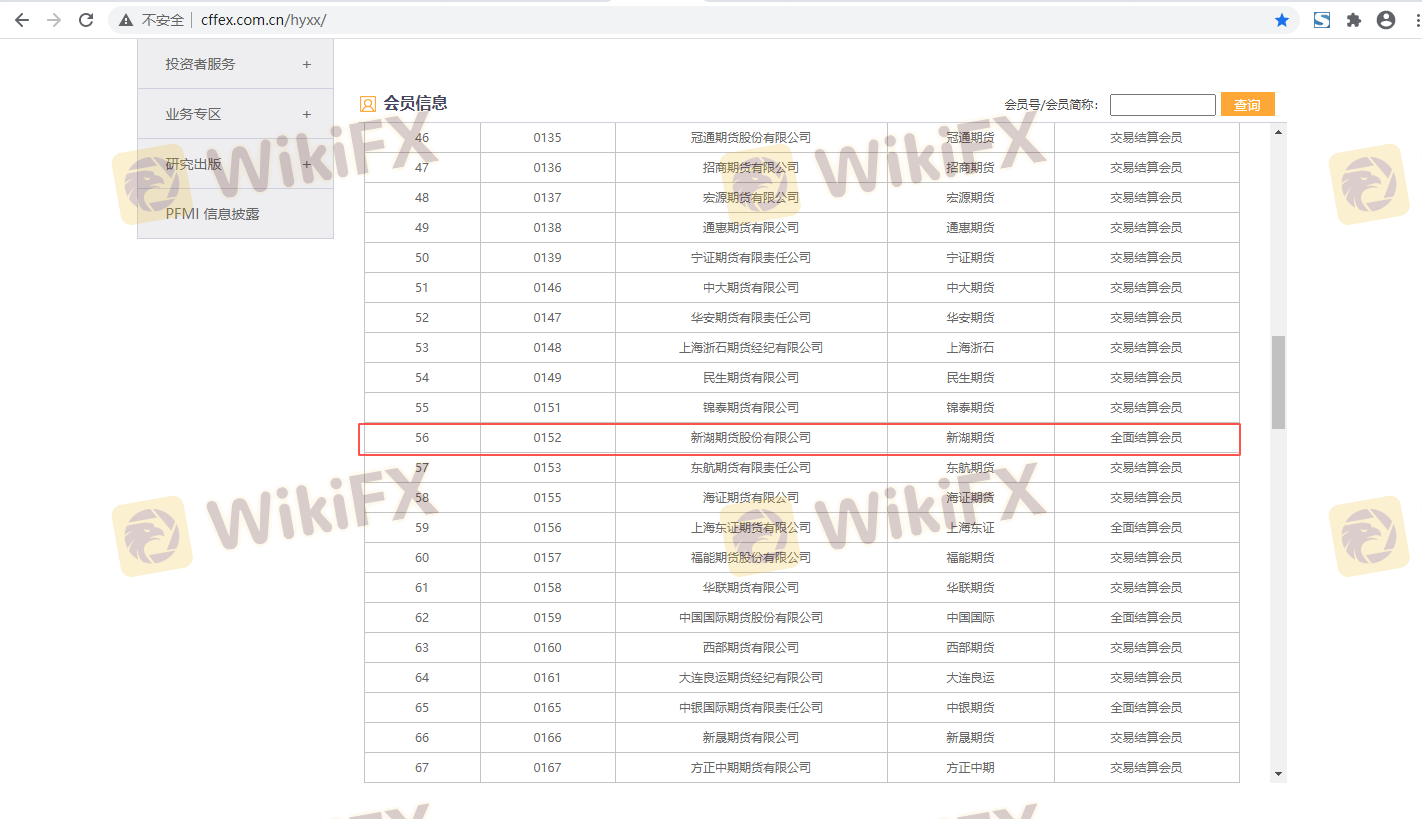
Task: Expand the 研究出版 section plus sign
Action: pos(307,164)
